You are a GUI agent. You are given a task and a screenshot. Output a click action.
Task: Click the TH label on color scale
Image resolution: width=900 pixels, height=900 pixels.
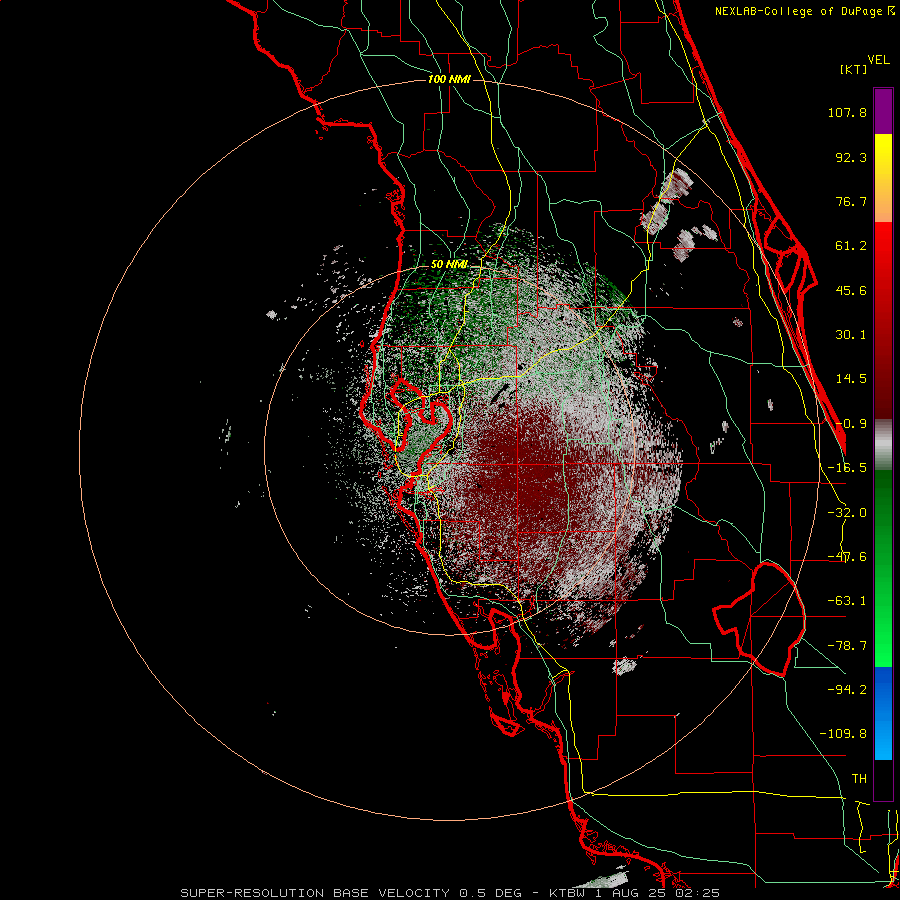coord(859,779)
